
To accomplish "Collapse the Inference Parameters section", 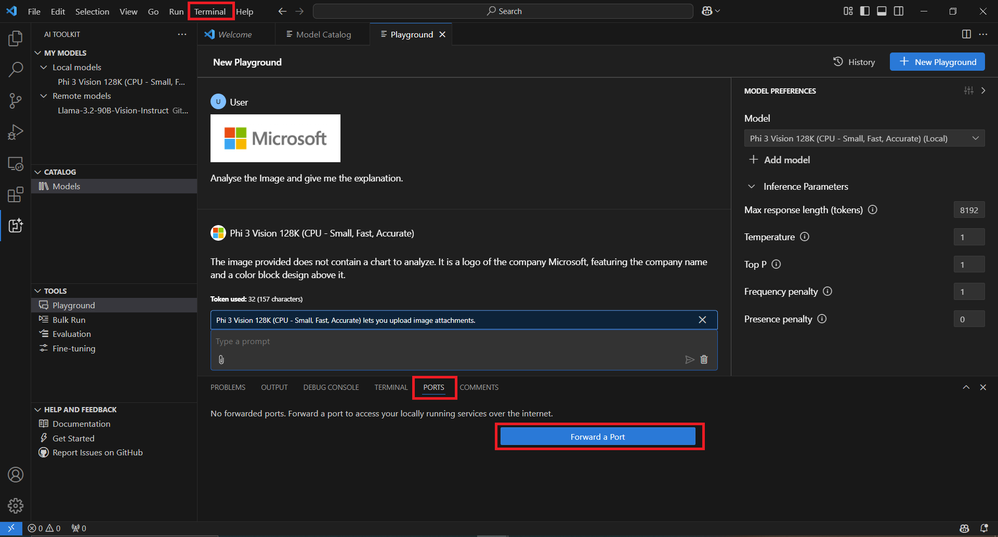I will tap(752, 187).
